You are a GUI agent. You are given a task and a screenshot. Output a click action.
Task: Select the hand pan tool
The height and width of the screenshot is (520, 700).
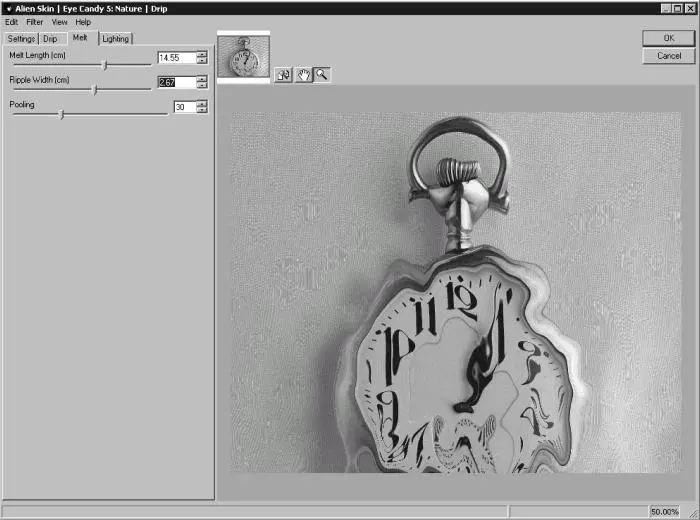coord(303,75)
